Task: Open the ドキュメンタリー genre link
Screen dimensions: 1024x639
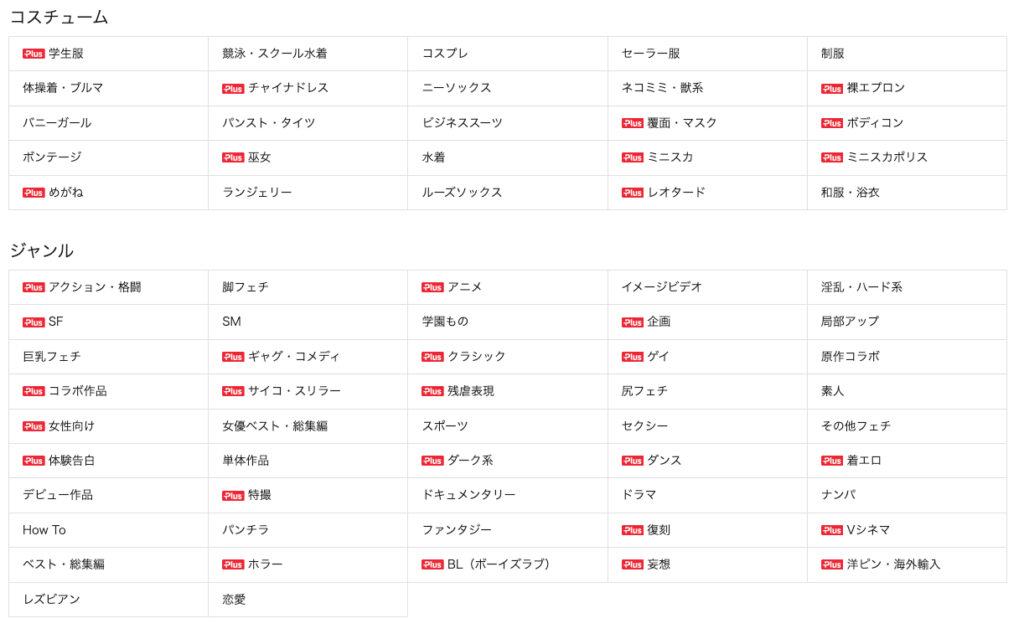Action: tap(469, 496)
